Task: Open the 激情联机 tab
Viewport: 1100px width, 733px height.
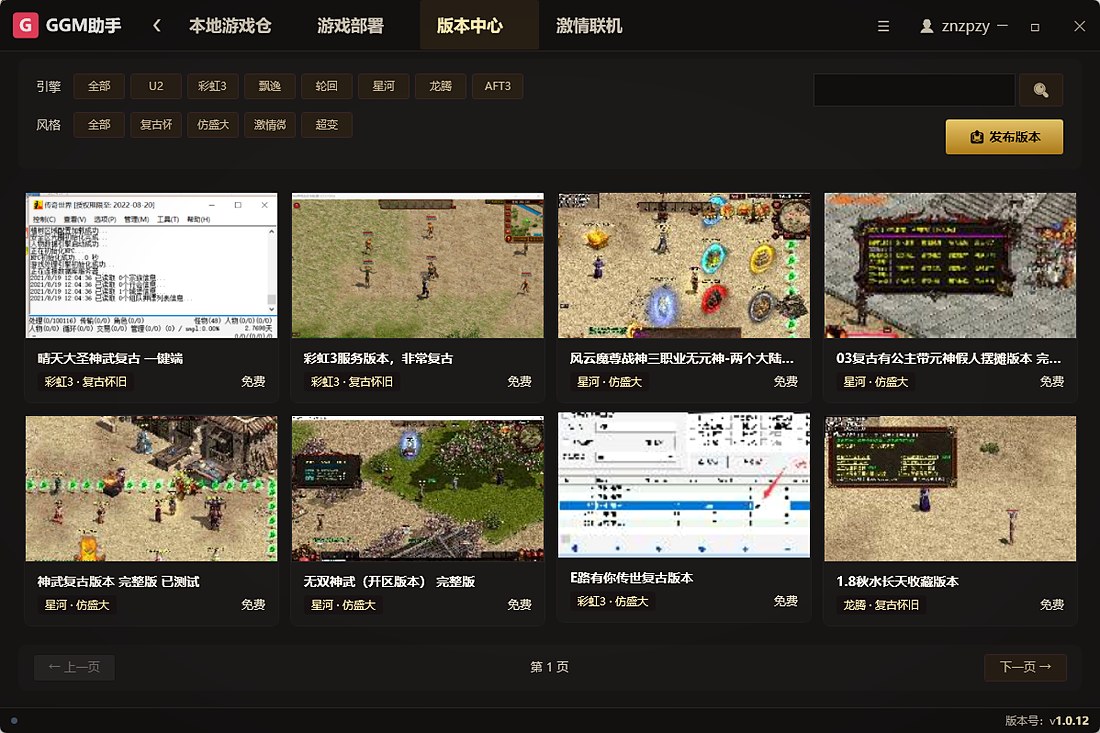Action: pos(589,26)
